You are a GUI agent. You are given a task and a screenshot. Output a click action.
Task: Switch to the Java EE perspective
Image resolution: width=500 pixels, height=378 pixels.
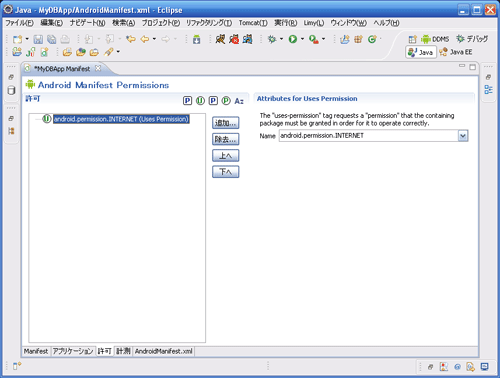456,52
